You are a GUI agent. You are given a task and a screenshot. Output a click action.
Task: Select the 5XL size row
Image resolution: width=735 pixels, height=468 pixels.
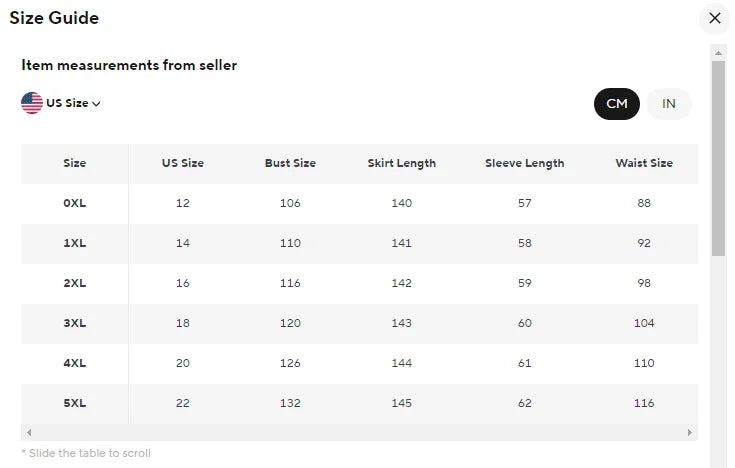tap(75, 403)
